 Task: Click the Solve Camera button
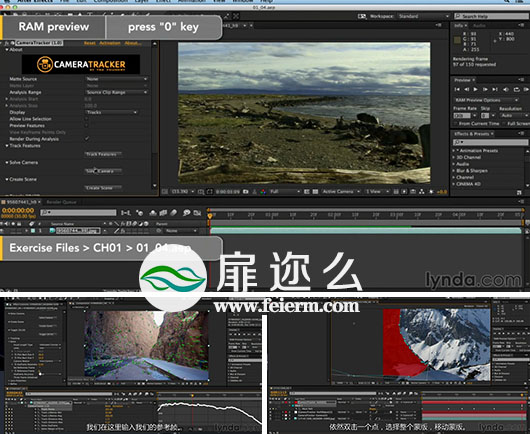click(103, 171)
